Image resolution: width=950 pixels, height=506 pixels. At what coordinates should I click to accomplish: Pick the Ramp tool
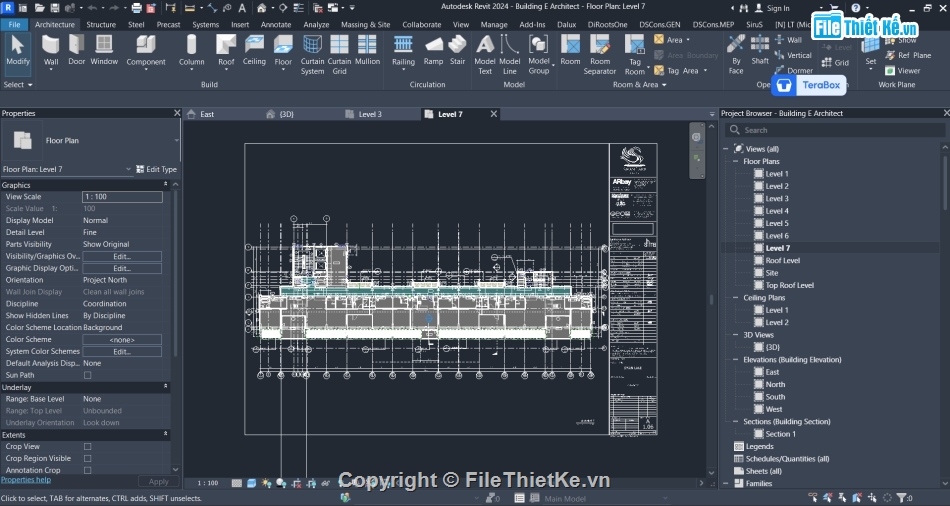(433, 51)
